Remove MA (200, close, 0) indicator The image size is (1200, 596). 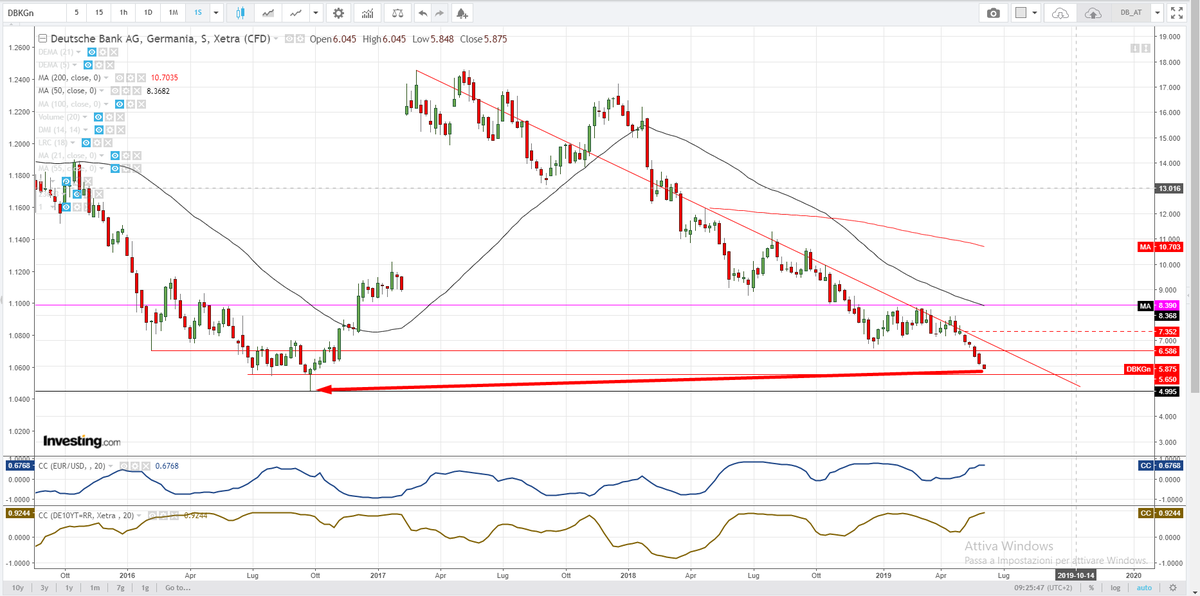141,78
